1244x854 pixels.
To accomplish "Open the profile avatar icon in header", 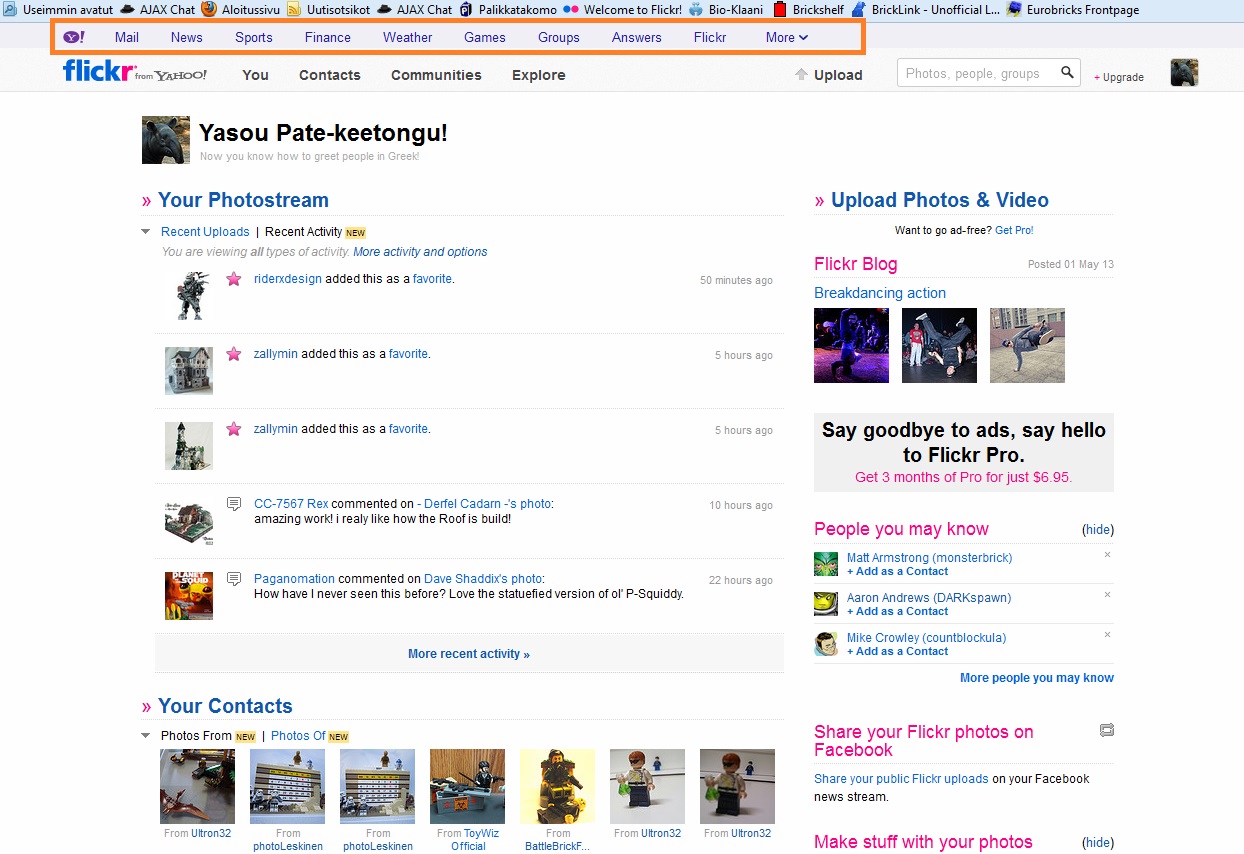I will (1184, 72).
